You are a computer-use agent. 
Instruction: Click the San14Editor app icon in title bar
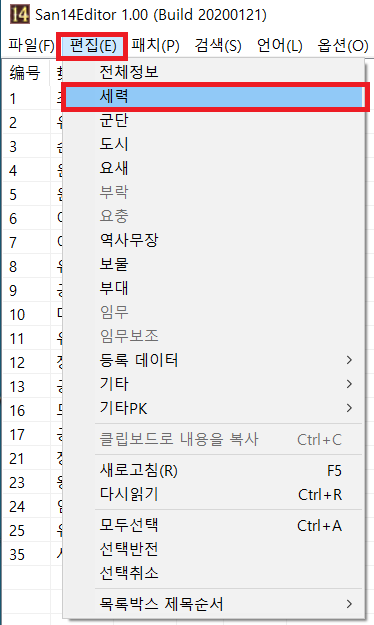[x=20, y=15]
